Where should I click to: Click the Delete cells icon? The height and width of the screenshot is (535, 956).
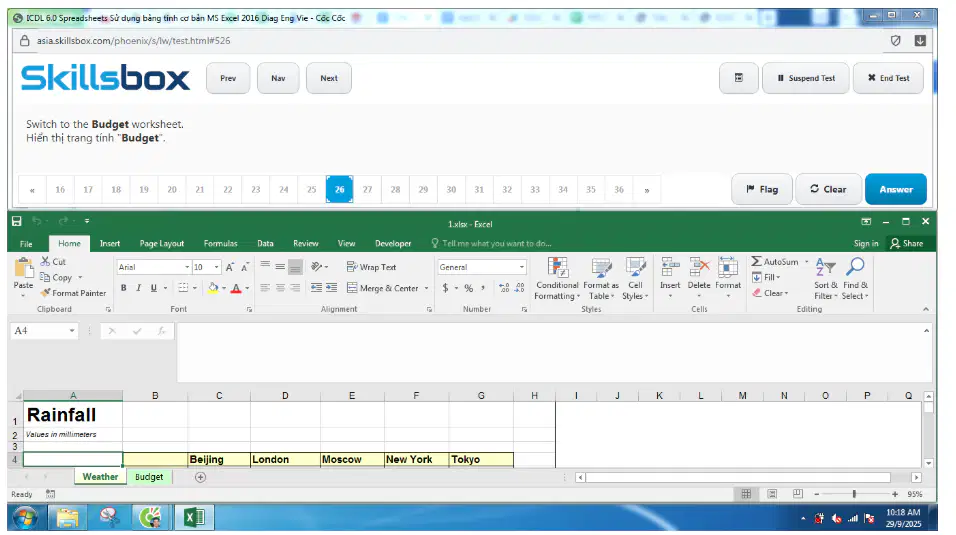(x=699, y=268)
